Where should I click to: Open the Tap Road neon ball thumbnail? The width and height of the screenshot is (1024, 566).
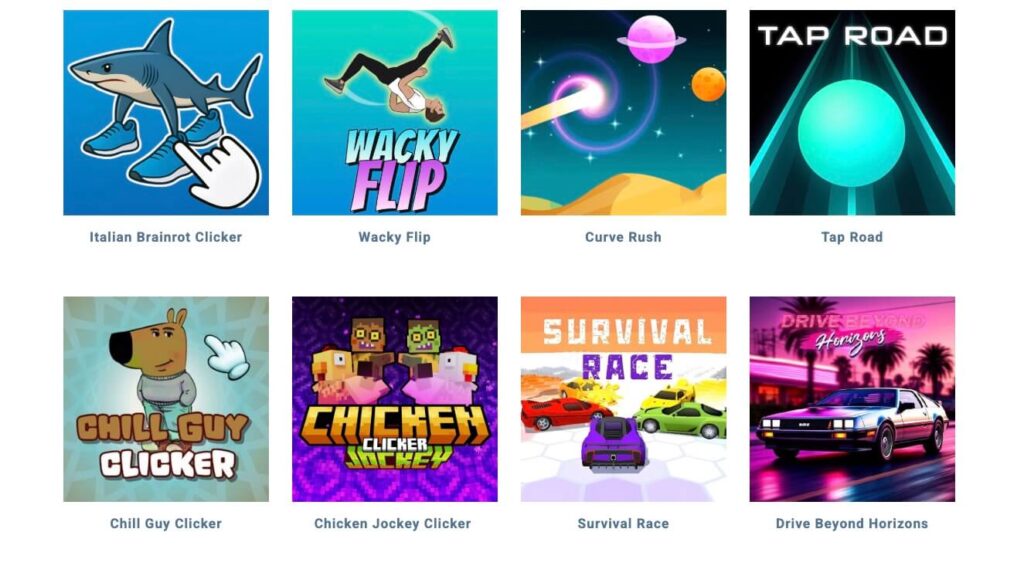pyautogui.click(x=852, y=112)
